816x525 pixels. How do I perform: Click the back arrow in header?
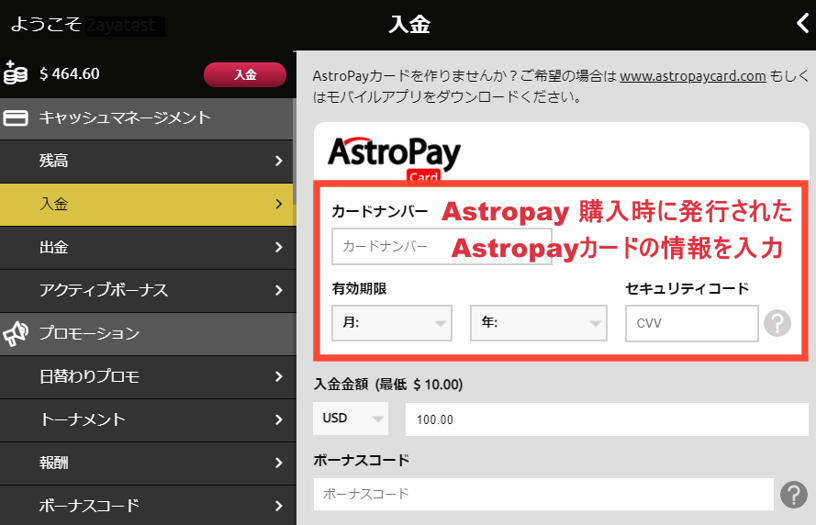pyautogui.click(x=801, y=24)
